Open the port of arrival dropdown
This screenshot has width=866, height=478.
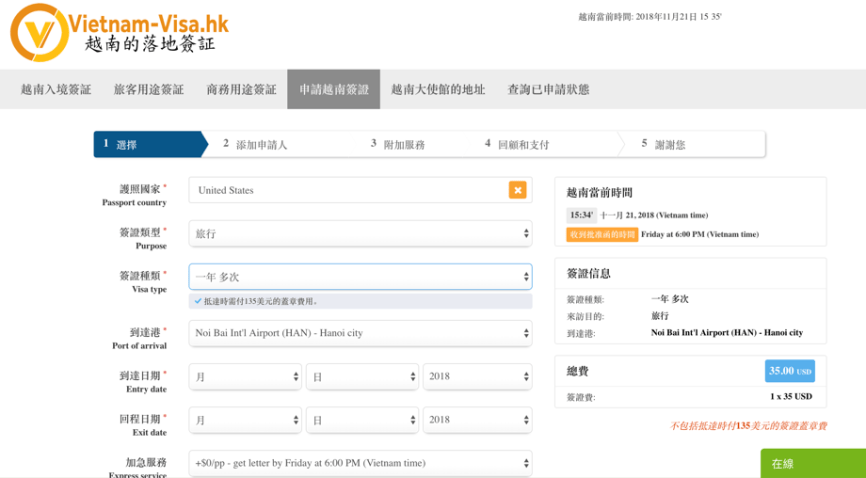pyautogui.click(x=360, y=333)
